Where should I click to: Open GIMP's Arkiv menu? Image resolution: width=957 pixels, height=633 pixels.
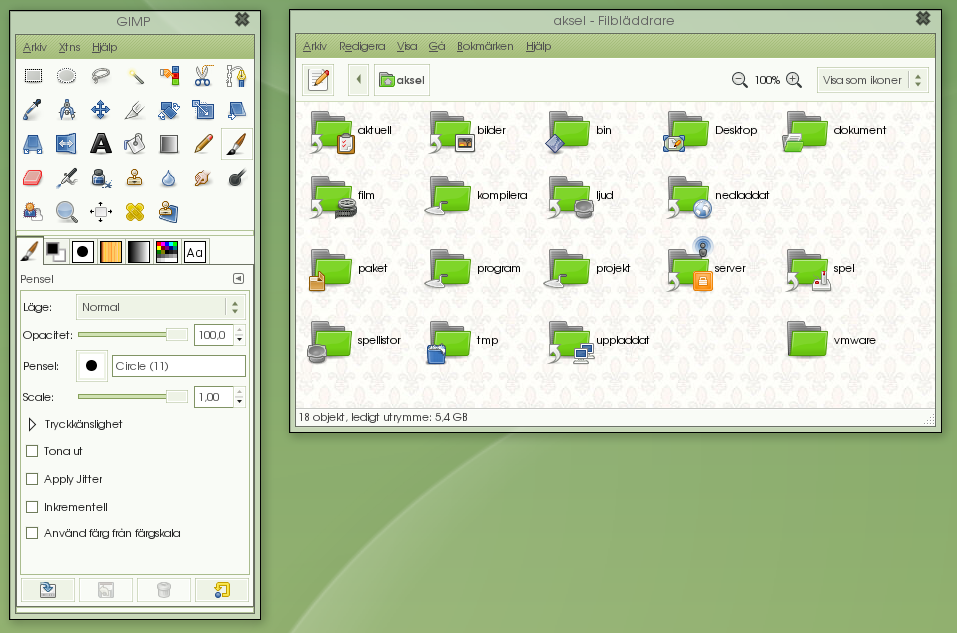(35, 47)
